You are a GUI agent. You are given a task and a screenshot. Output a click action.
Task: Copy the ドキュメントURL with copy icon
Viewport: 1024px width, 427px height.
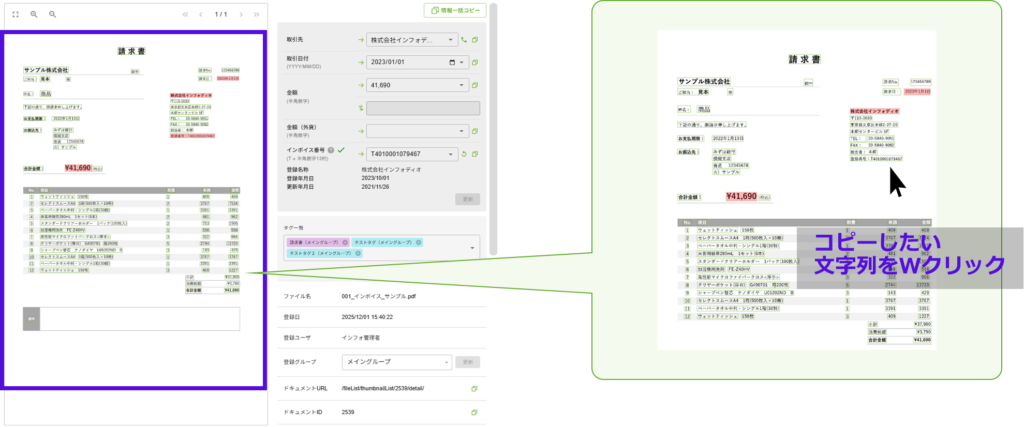tap(473, 387)
